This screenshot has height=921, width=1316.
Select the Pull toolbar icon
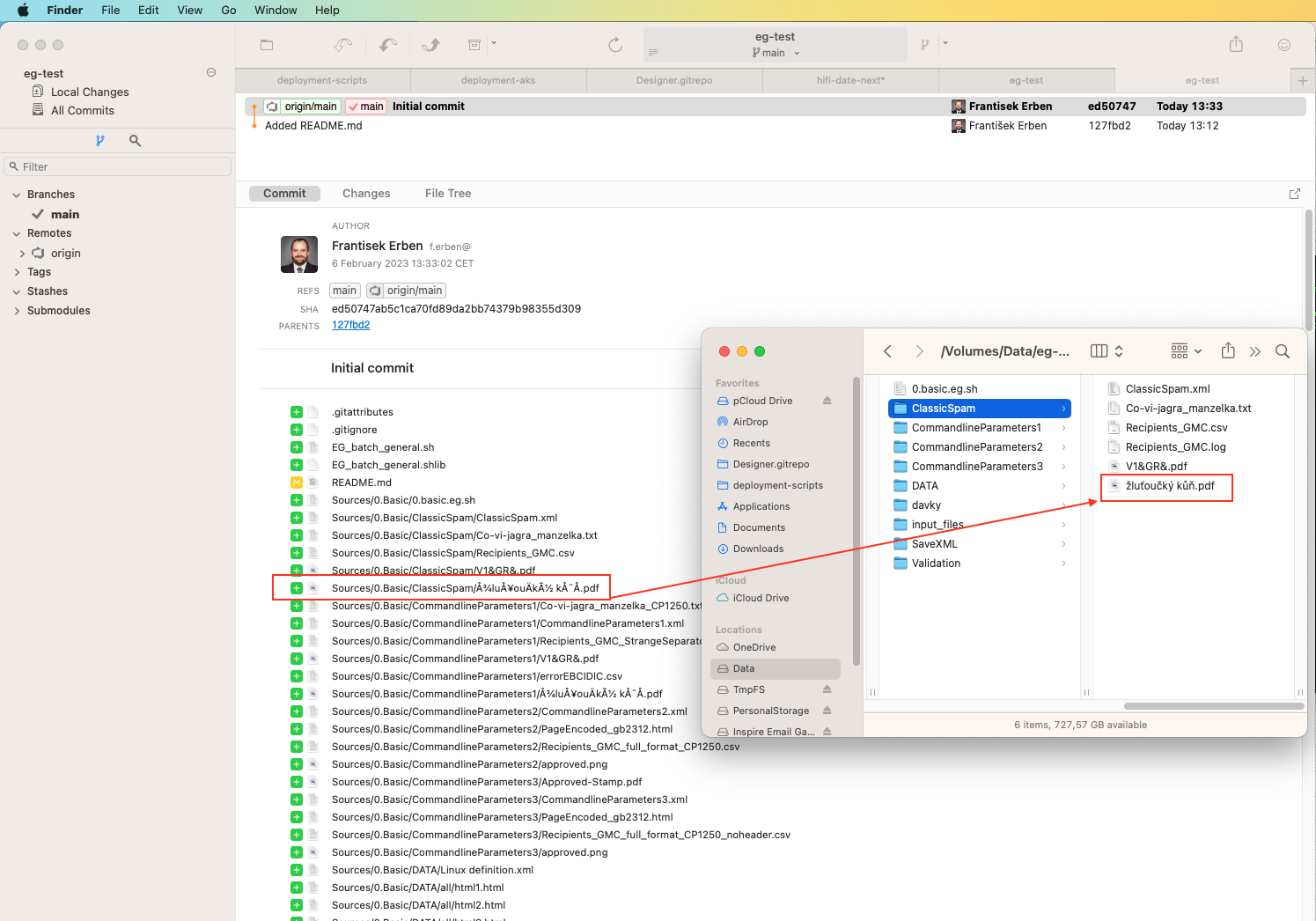tap(387, 45)
